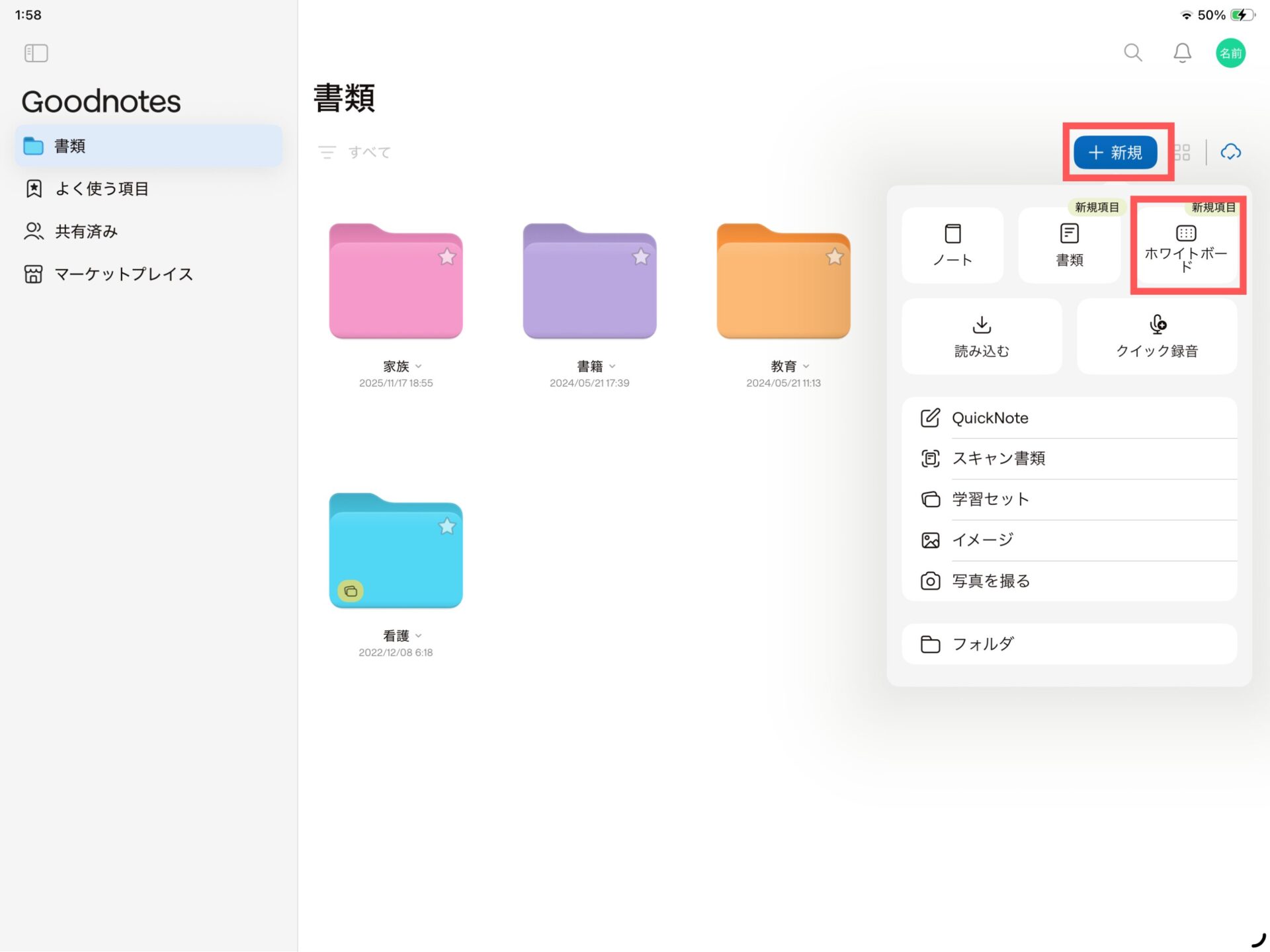Create a new ノート notebook
The height and width of the screenshot is (952, 1270).
[952, 245]
